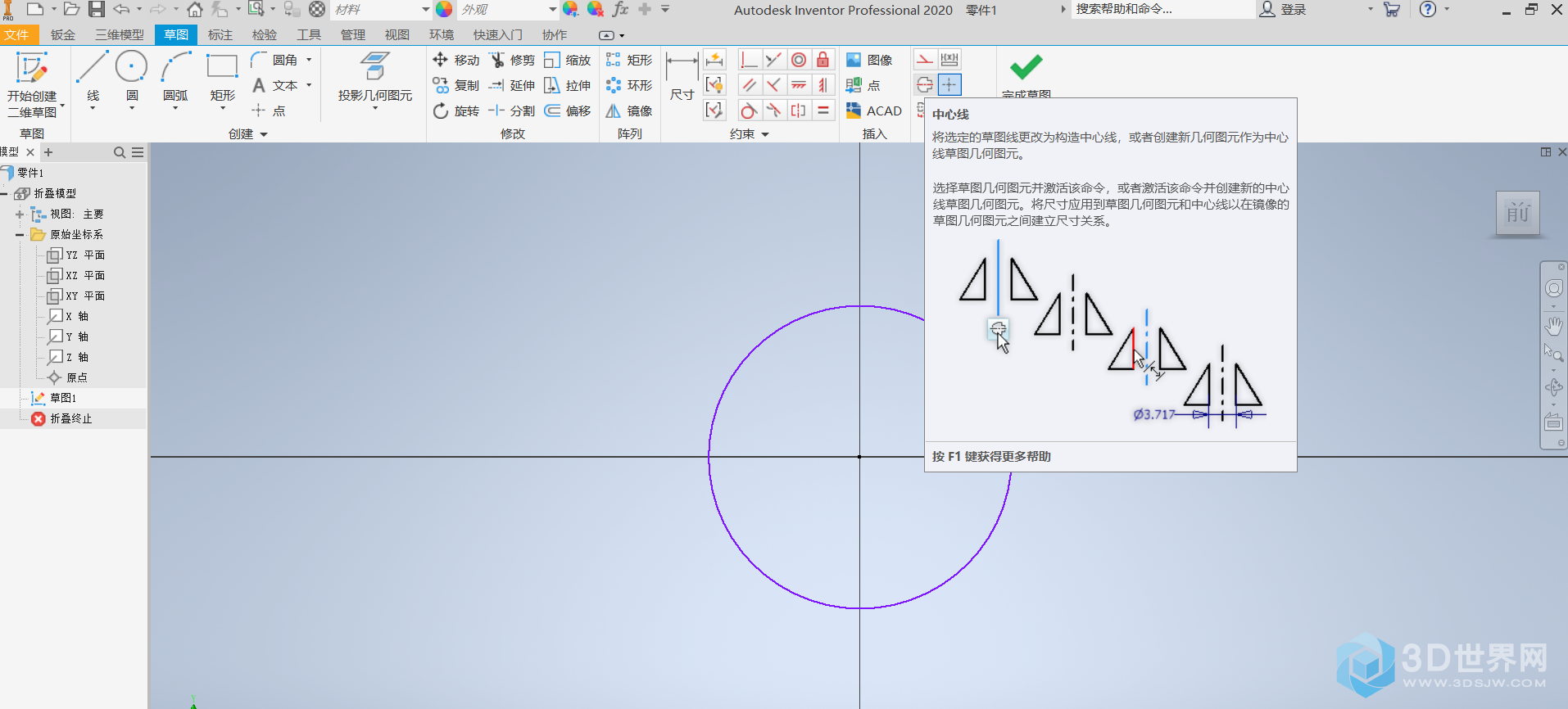
Task: Select the Dimension (尺寸) tool
Action: pos(682,78)
